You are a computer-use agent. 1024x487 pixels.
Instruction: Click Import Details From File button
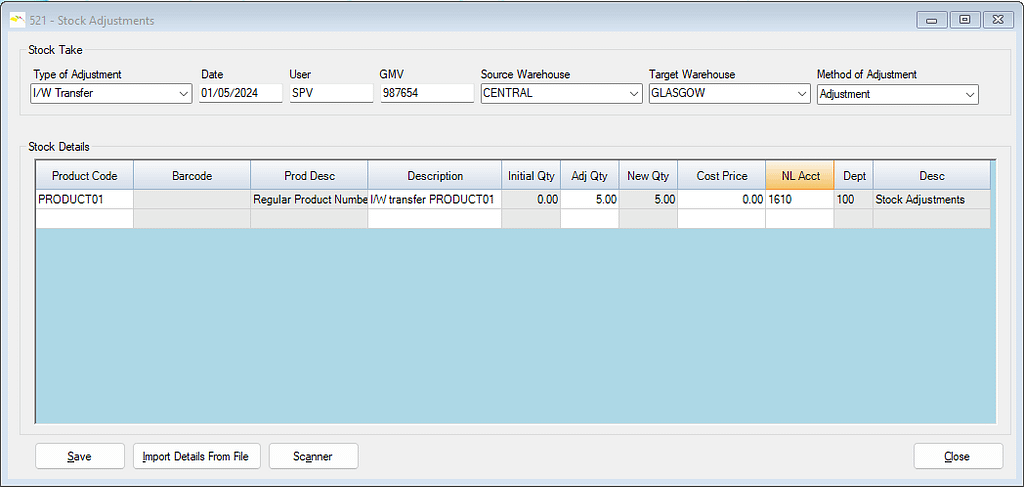pyautogui.click(x=196, y=456)
